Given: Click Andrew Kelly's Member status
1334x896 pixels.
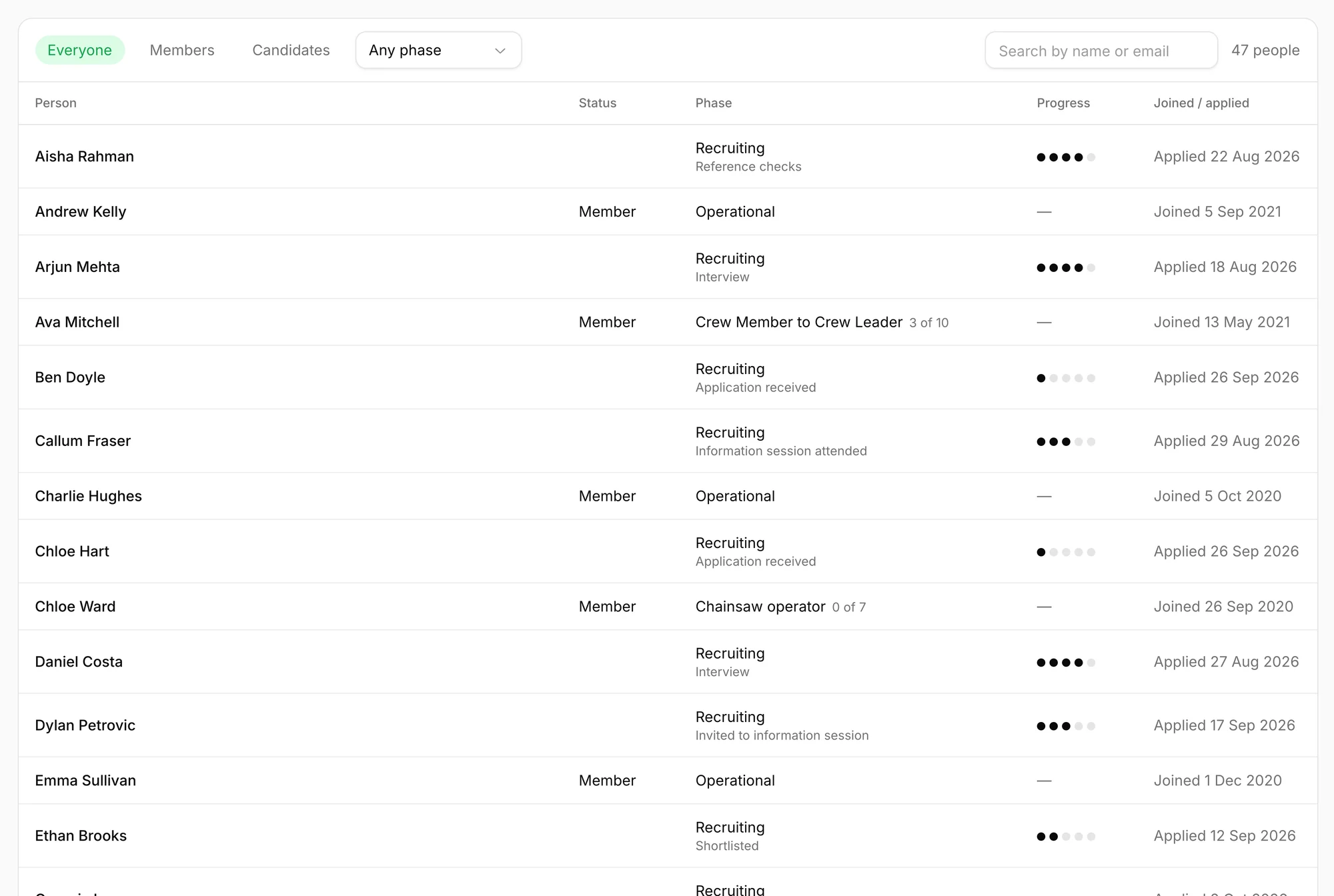Looking at the screenshot, I should [x=607, y=211].
